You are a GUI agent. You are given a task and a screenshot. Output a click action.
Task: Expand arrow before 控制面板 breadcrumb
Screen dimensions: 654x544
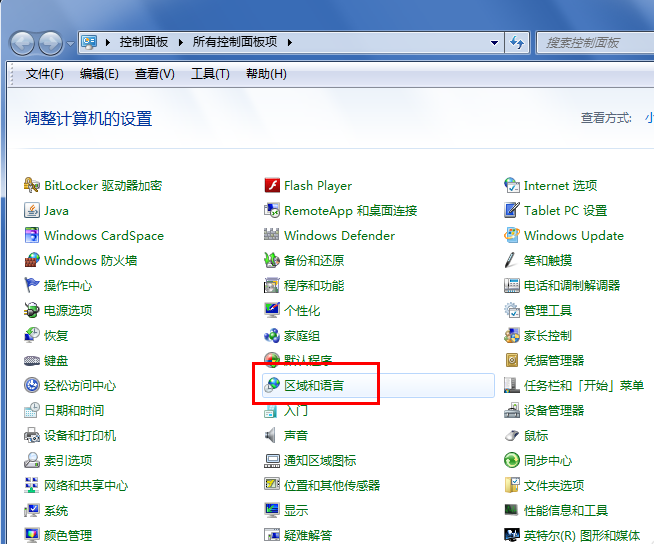108,43
